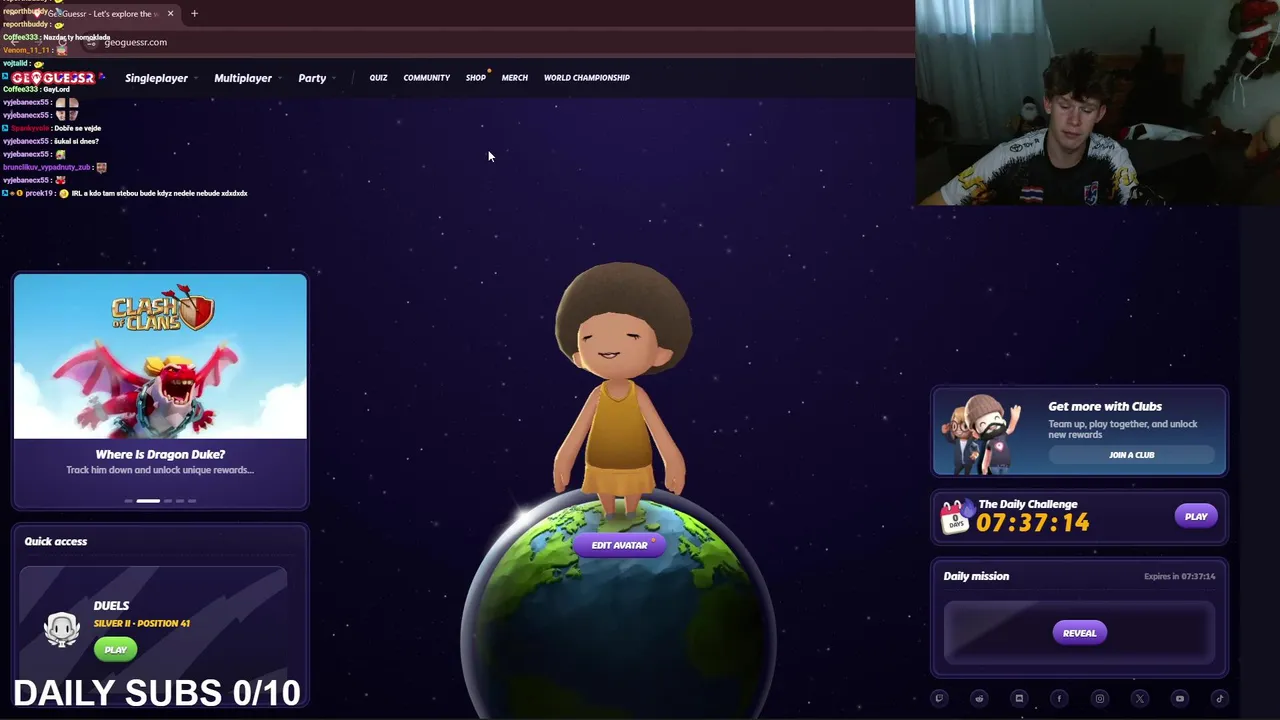This screenshot has height=720, width=1280.
Task: Open the World Championship page
Action: tap(587, 78)
